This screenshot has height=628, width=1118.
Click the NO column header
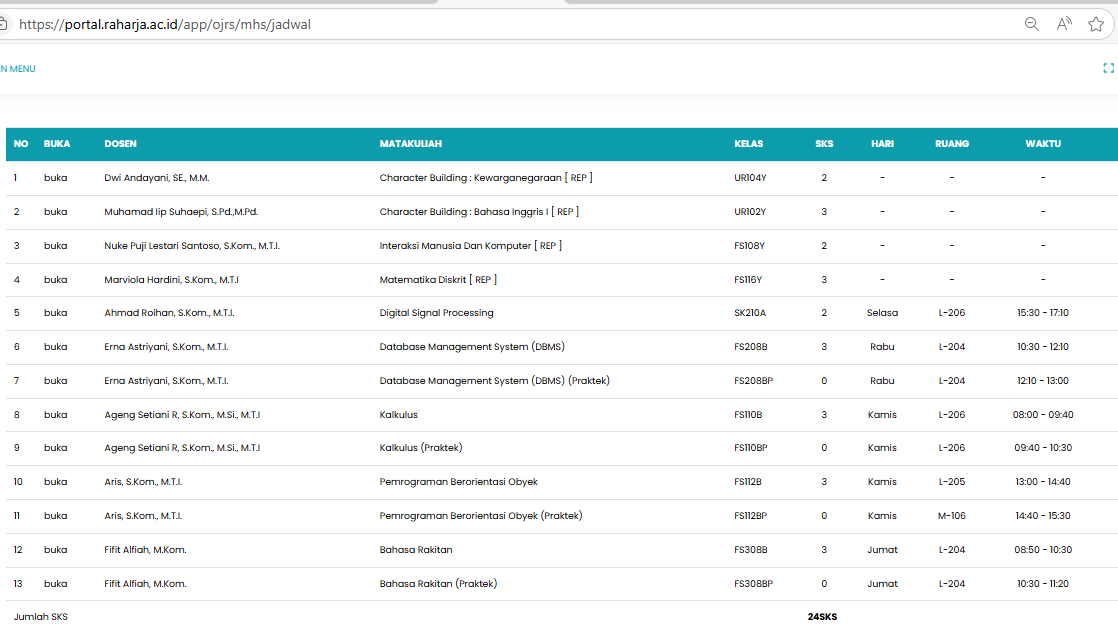click(x=21, y=144)
